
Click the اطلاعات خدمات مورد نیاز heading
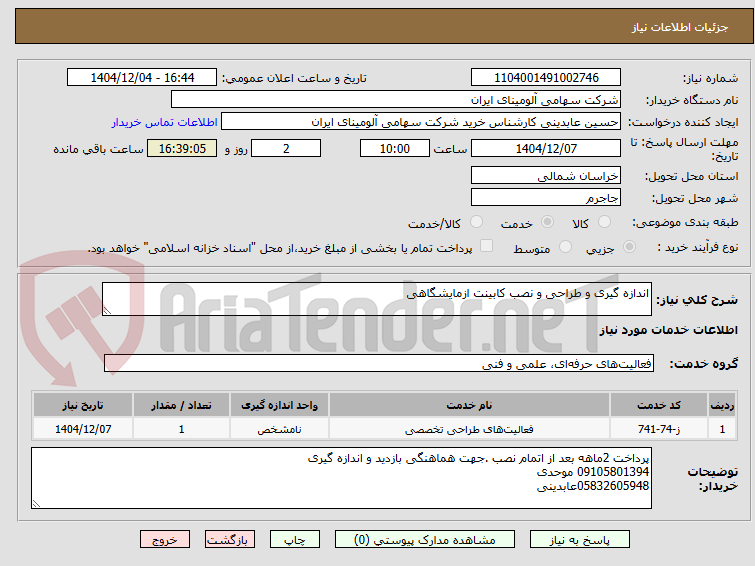(x=668, y=330)
